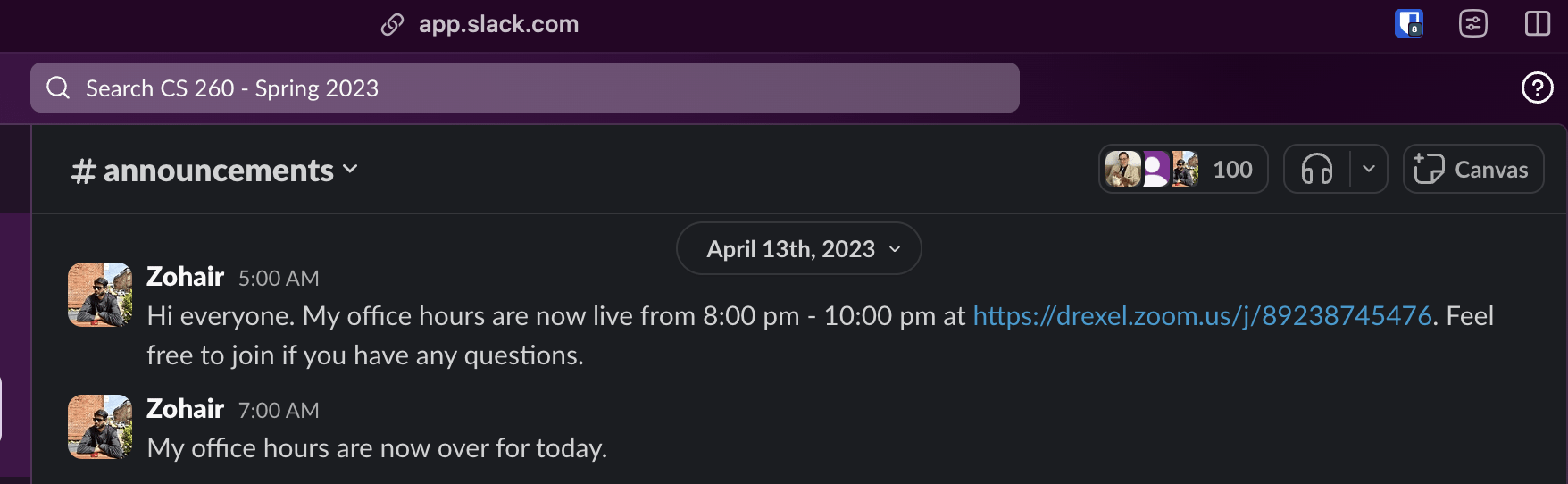
Task: View channel members showing 100 count
Action: point(1182,169)
